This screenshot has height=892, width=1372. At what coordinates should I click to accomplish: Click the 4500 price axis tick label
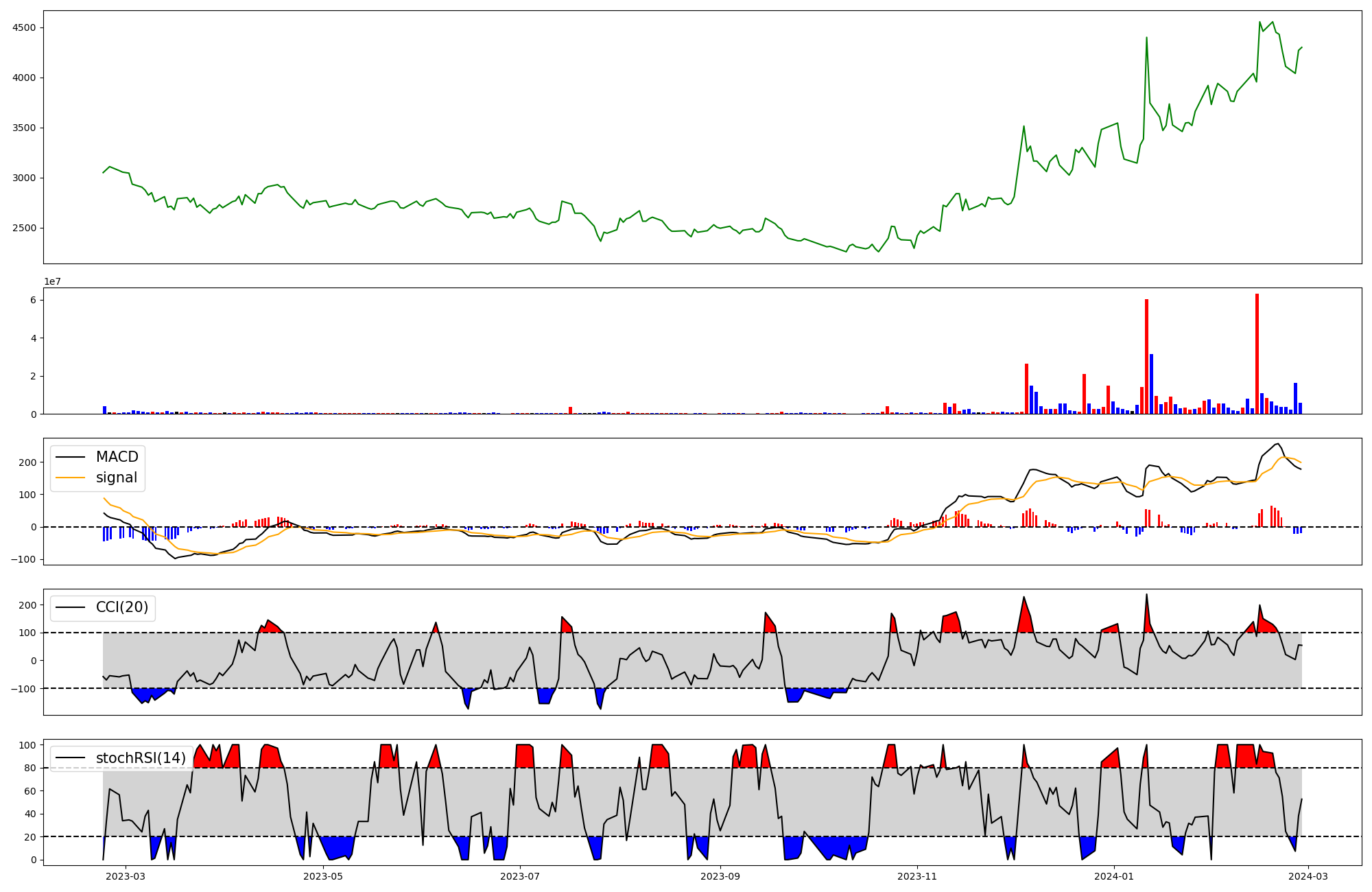[24, 27]
